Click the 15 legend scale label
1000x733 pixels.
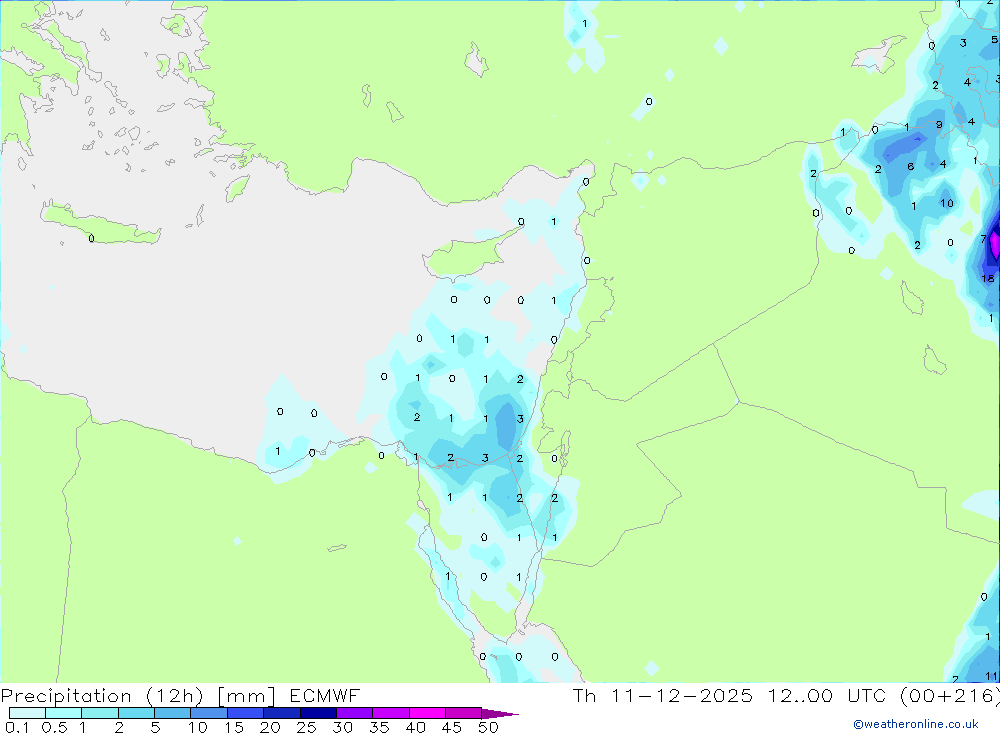234,727
